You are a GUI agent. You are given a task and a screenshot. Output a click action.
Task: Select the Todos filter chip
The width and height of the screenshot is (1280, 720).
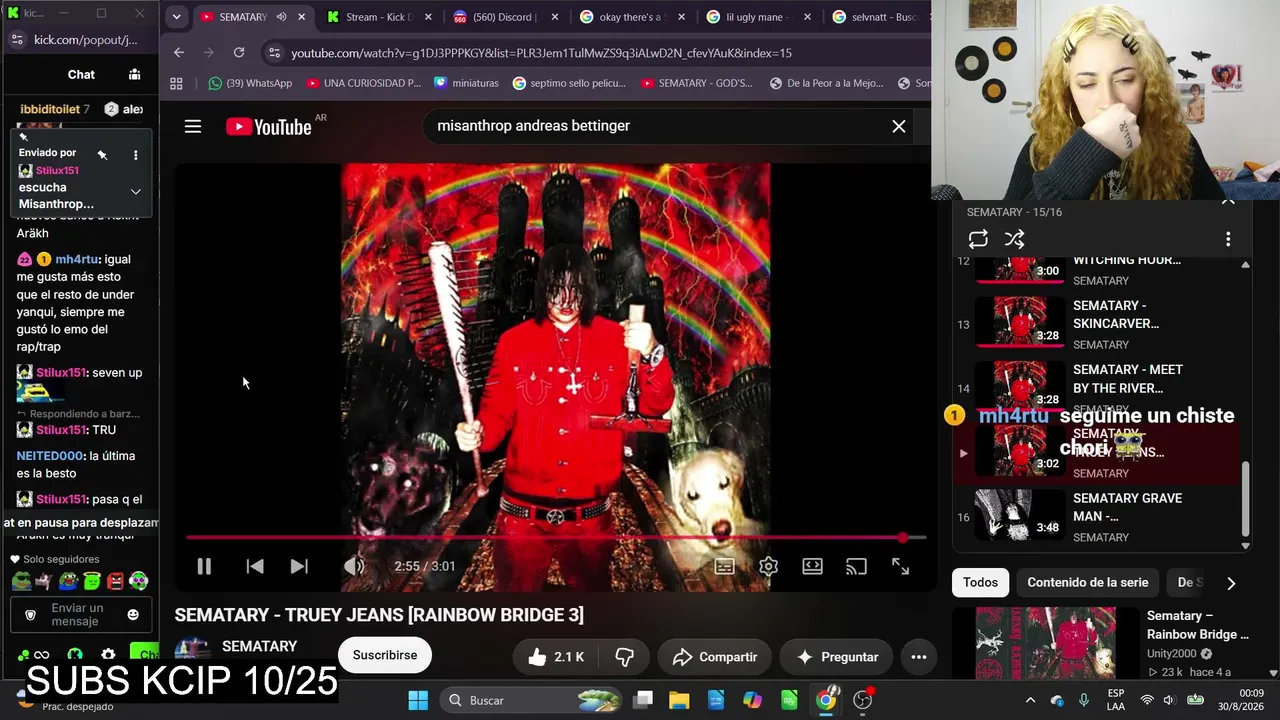click(980, 582)
